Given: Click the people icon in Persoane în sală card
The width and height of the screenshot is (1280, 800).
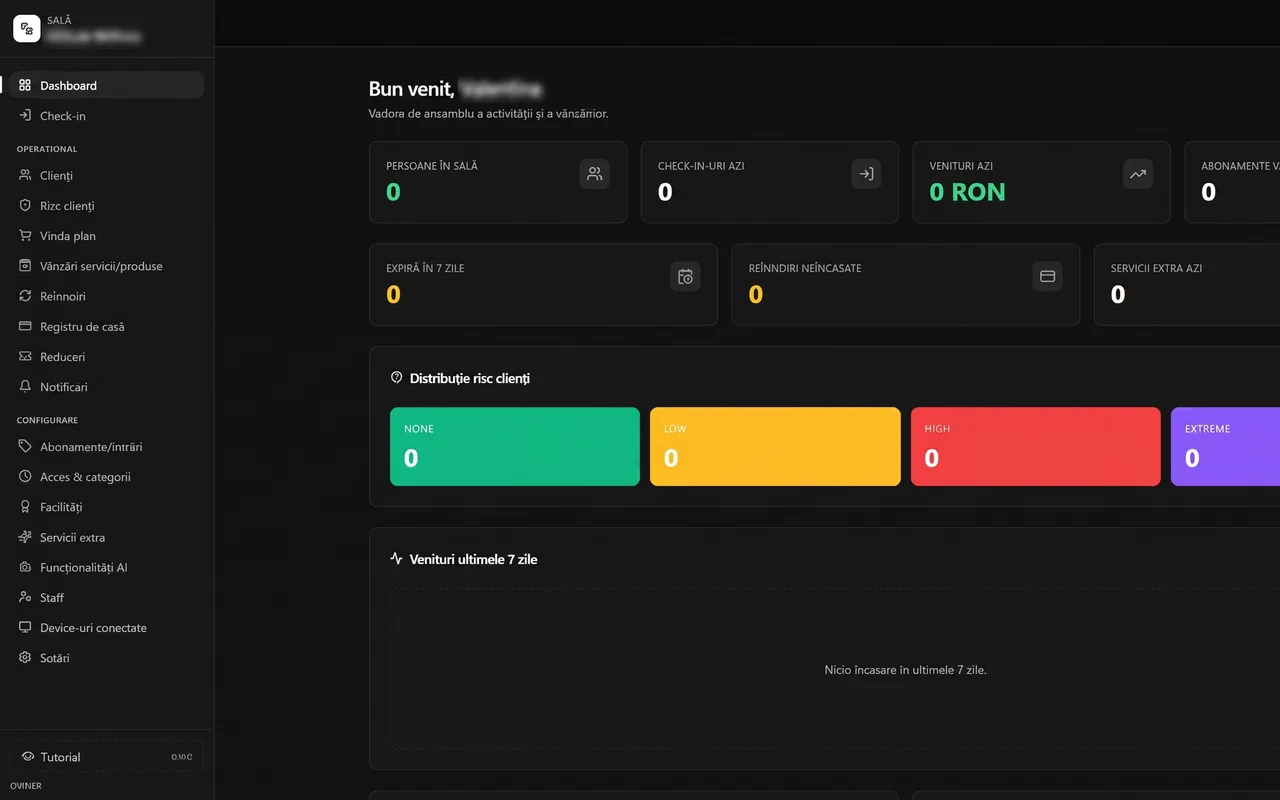Looking at the screenshot, I should [x=595, y=174].
